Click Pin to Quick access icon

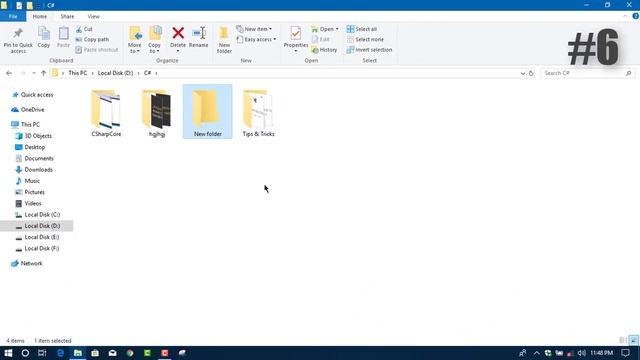pos(18,33)
